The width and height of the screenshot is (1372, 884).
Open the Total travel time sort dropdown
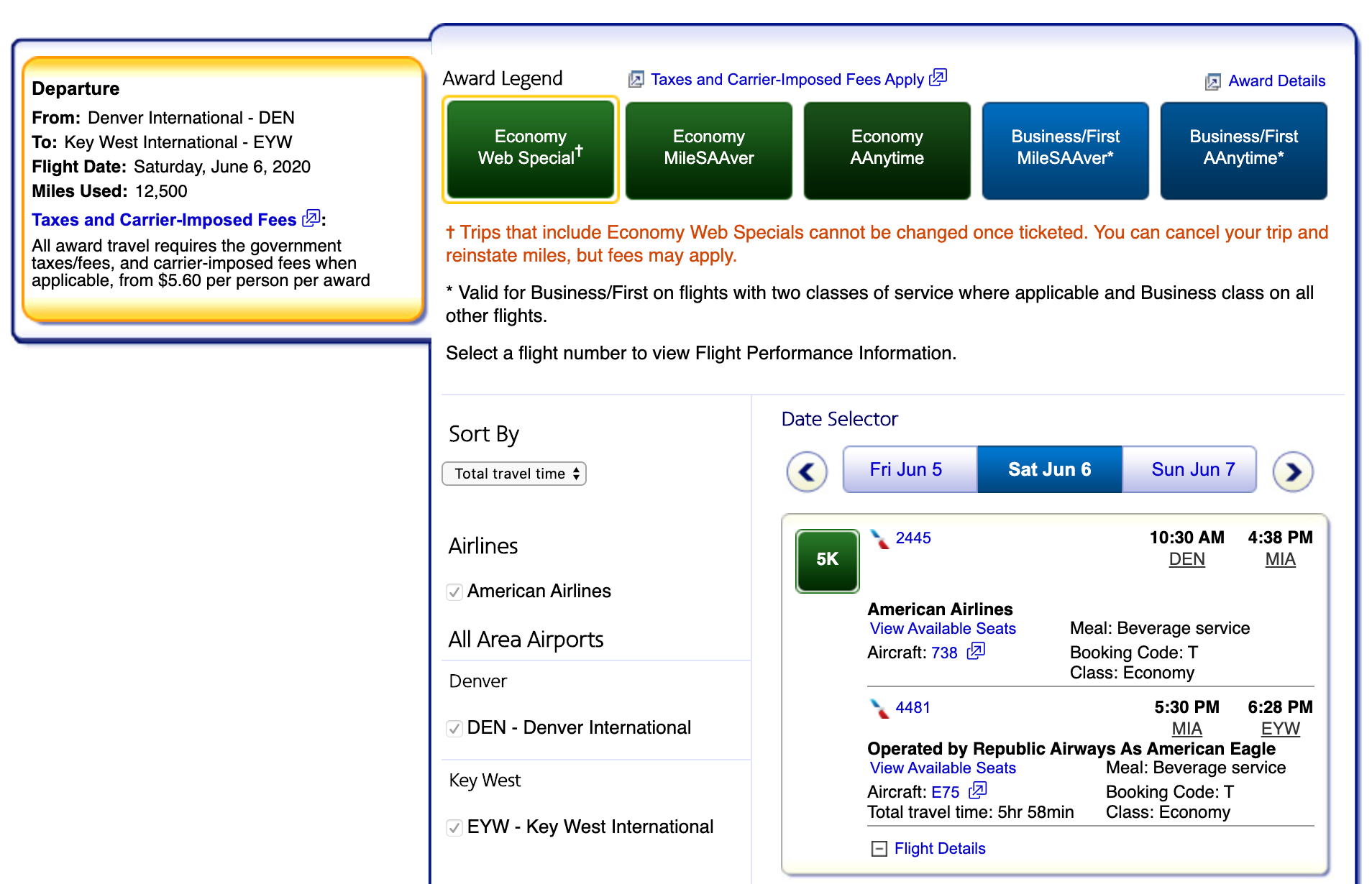click(514, 474)
